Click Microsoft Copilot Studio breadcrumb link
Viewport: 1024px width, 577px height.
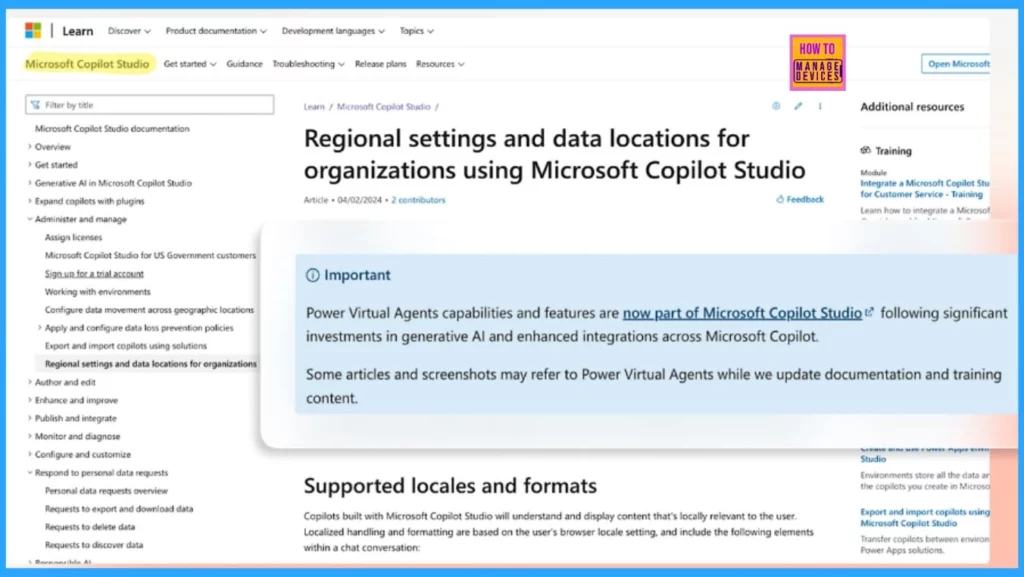coord(383,107)
